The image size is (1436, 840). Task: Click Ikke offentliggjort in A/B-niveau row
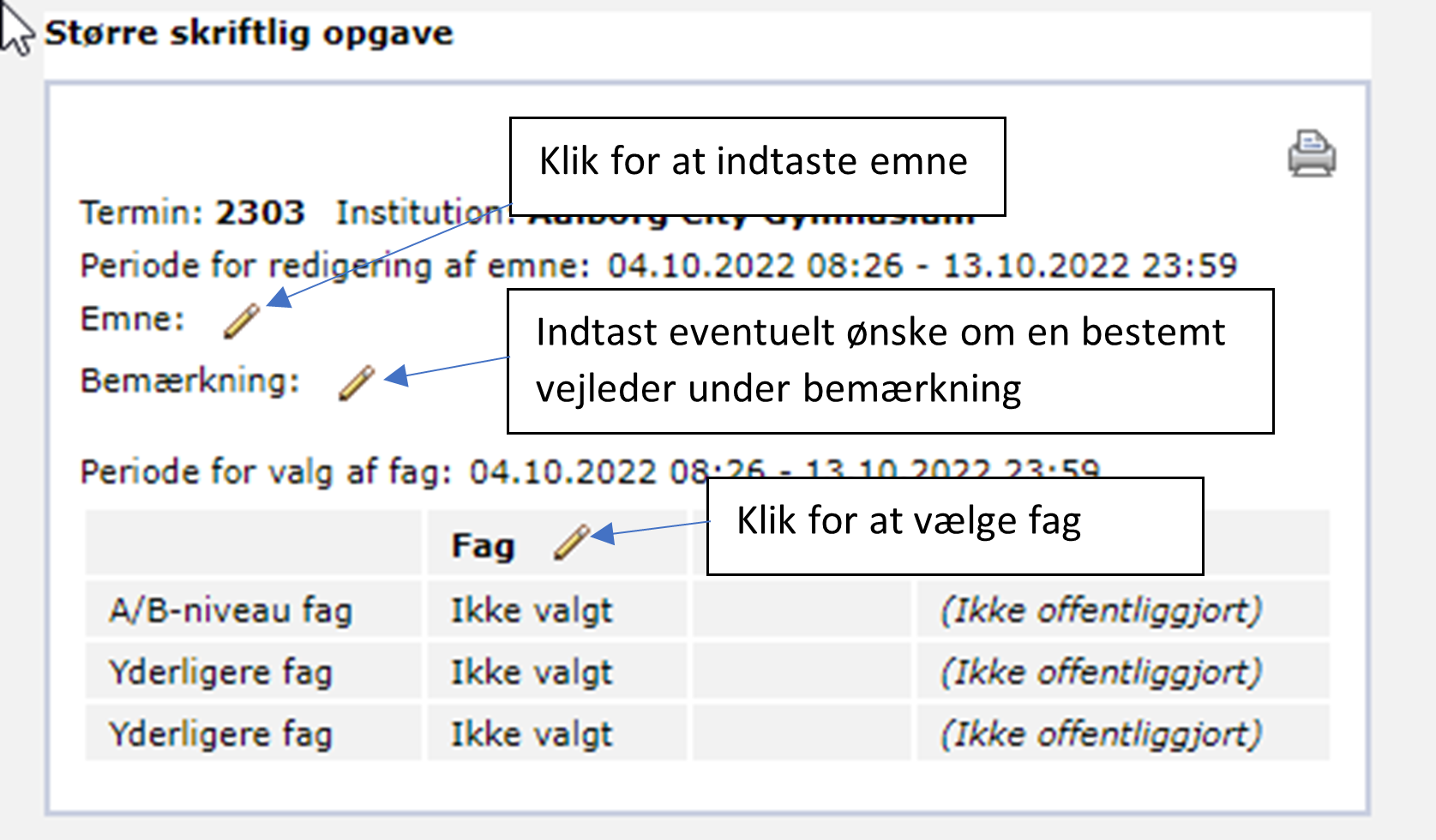click(1102, 611)
